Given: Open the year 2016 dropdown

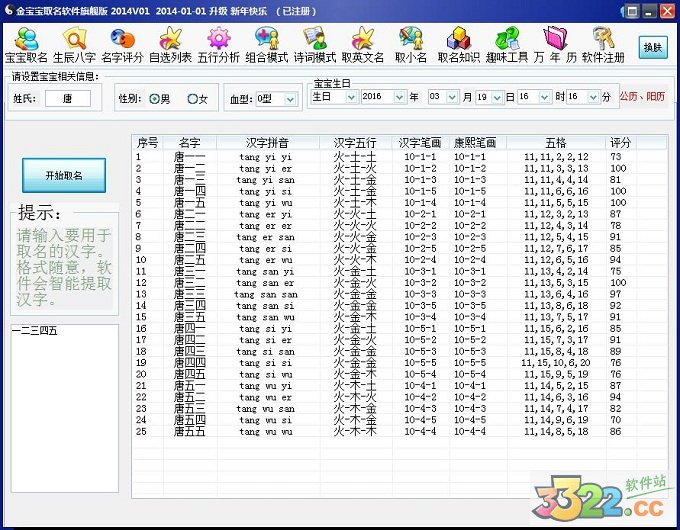Looking at the screenshot, I should tap(383, 97).
